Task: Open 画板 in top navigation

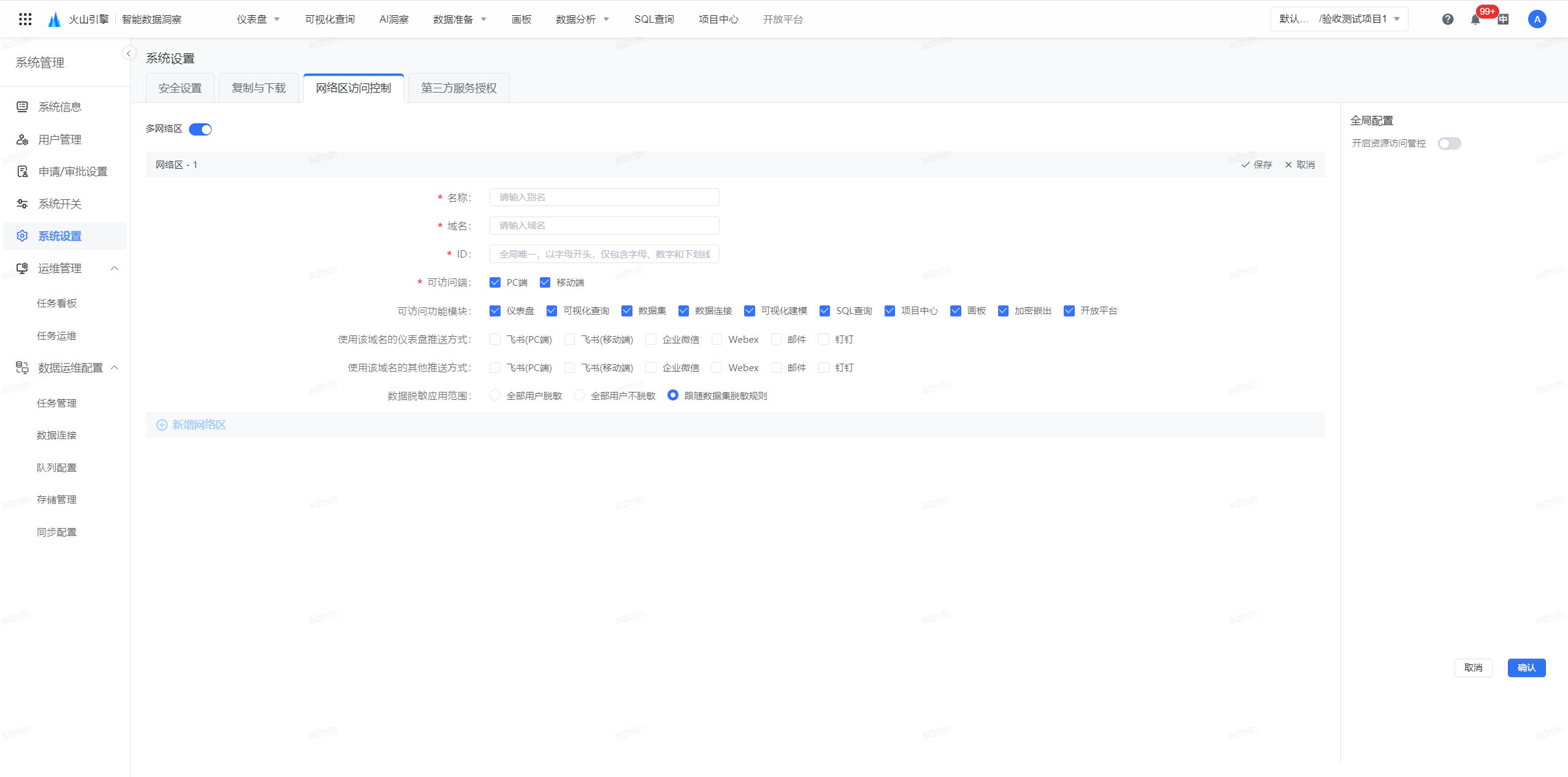Action: pos(521,19)
